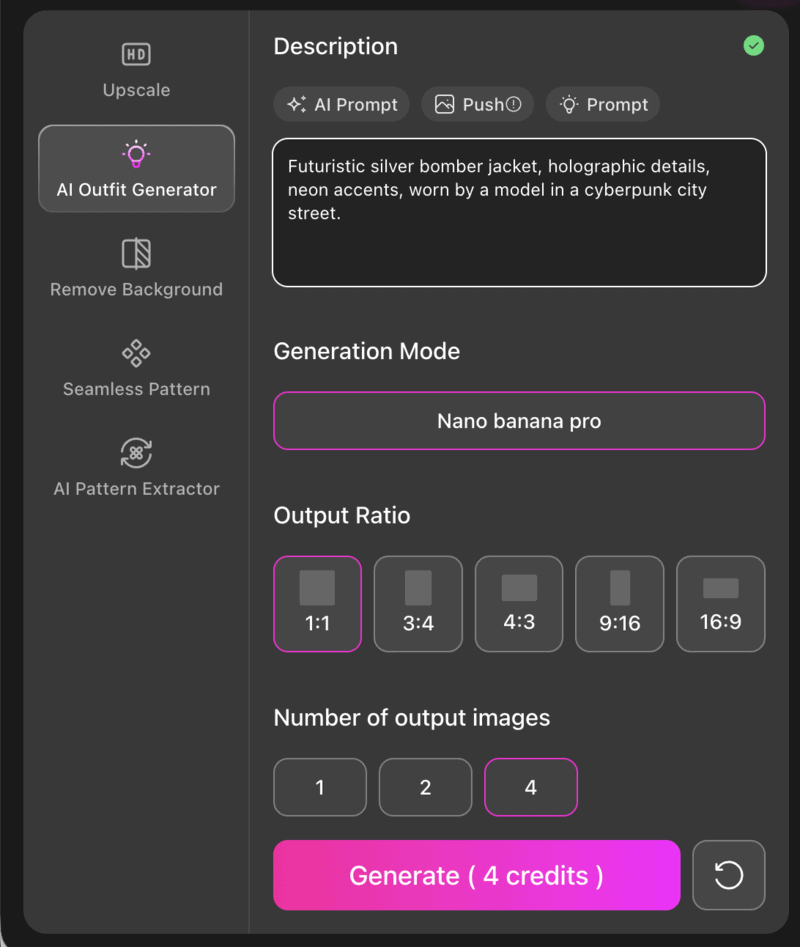Image resolution: width=800 pixels, height=947 pixels.
Task: Click the green checkmark status indicator
Action: [x=754, y=45]
